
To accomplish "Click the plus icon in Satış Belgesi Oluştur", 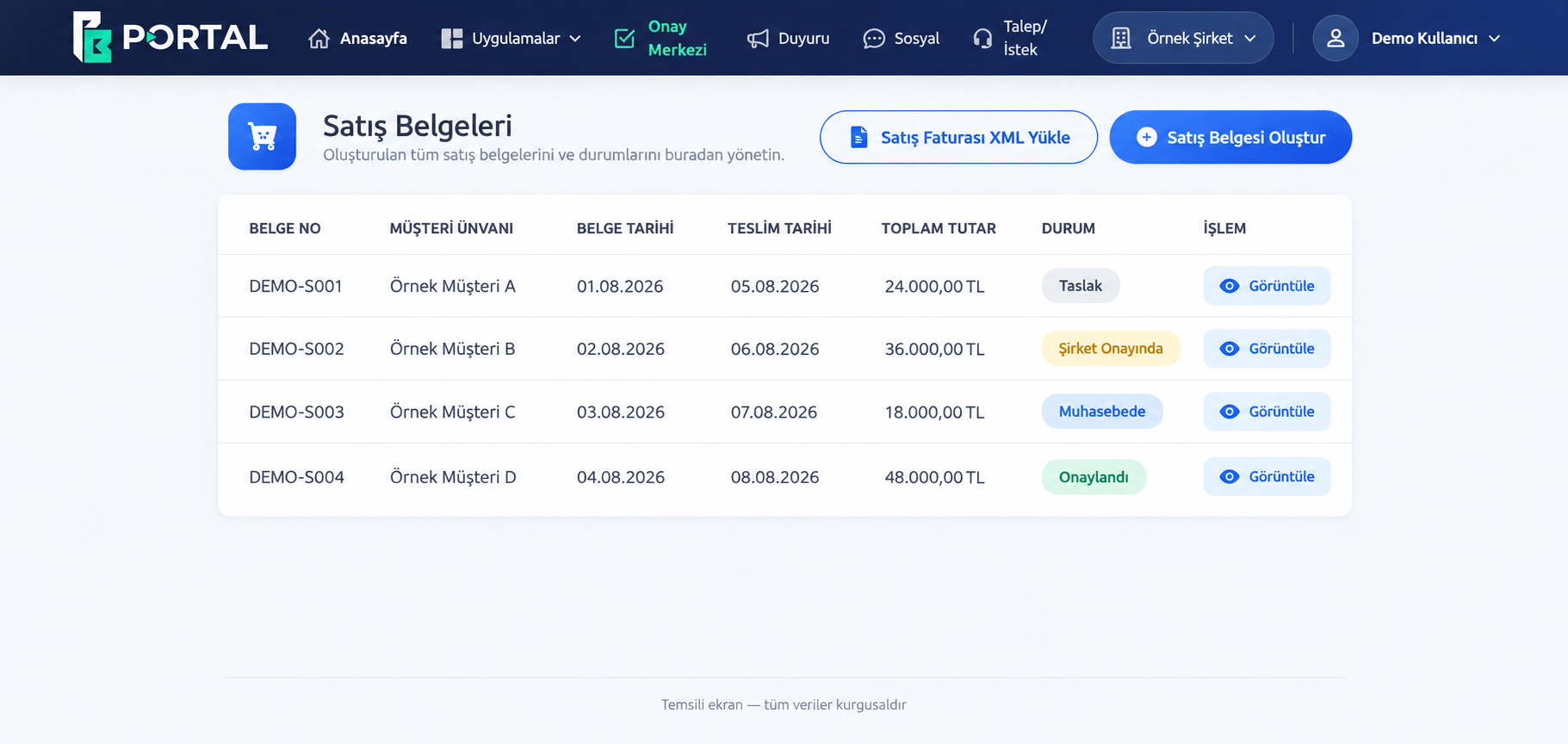I will (x=1146, y=137).
